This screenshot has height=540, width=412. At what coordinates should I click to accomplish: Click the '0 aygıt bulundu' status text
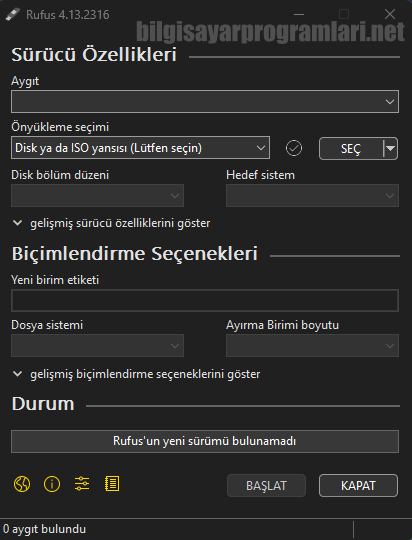44,529
